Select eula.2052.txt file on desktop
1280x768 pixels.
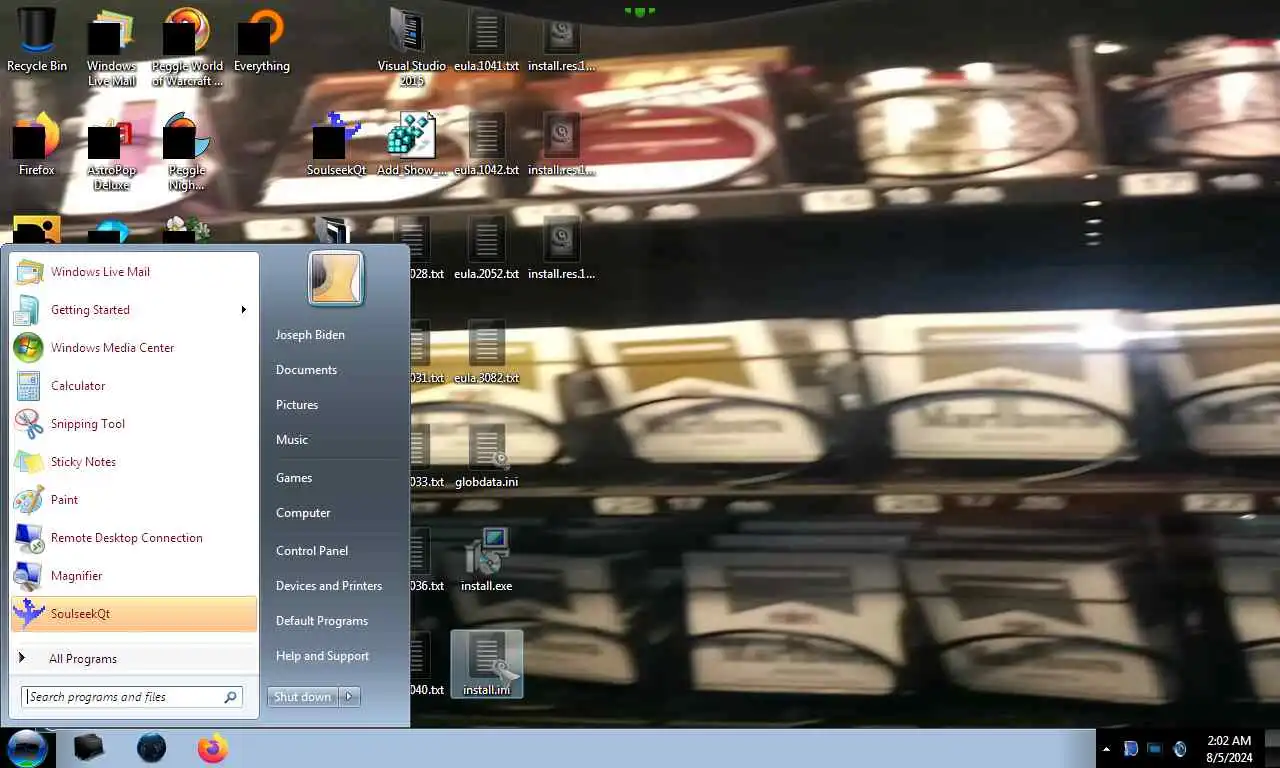[486, 249]
